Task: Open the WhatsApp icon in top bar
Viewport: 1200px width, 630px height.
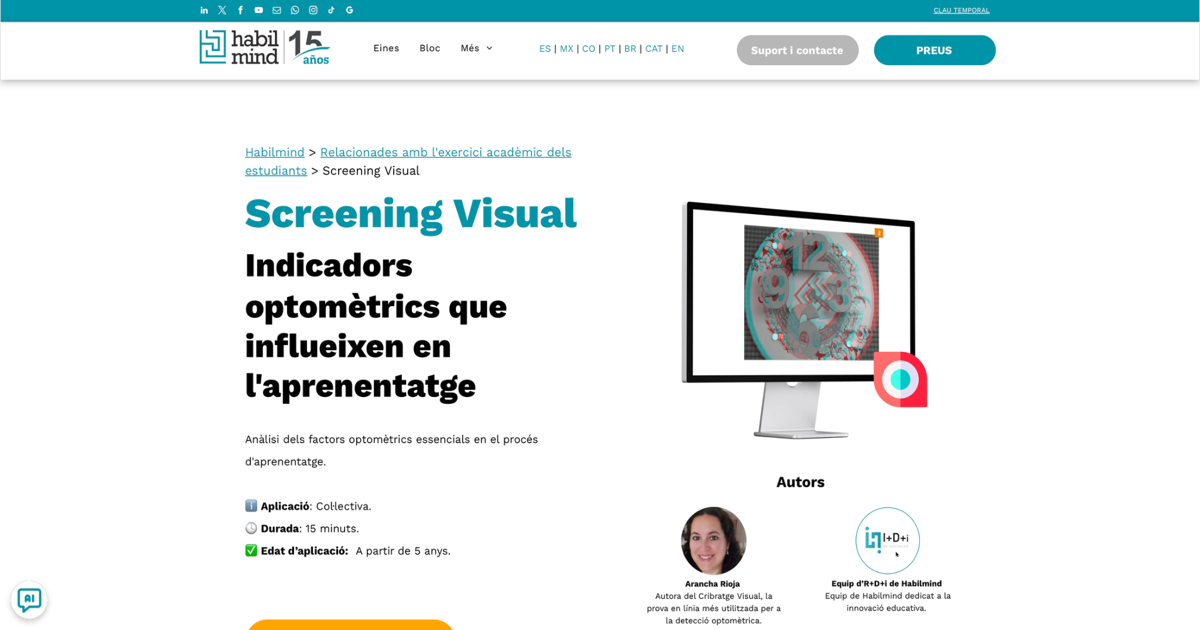Action: tap(295, 10)
